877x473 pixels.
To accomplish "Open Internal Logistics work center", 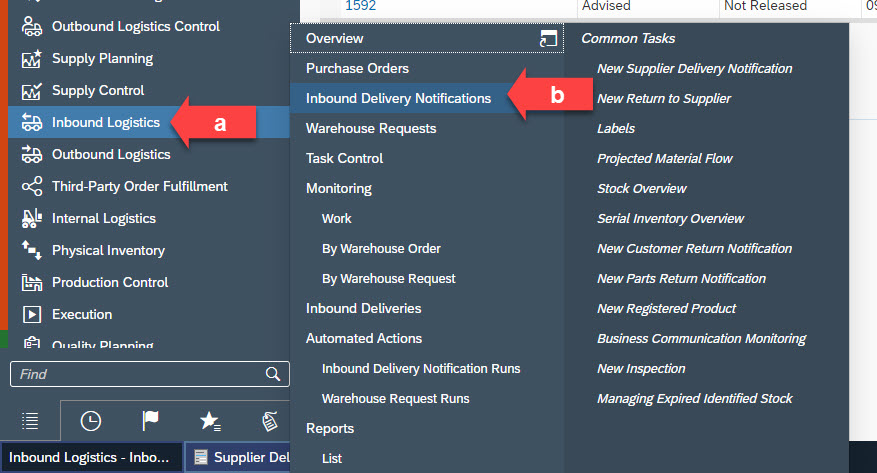I will [104, 219].
